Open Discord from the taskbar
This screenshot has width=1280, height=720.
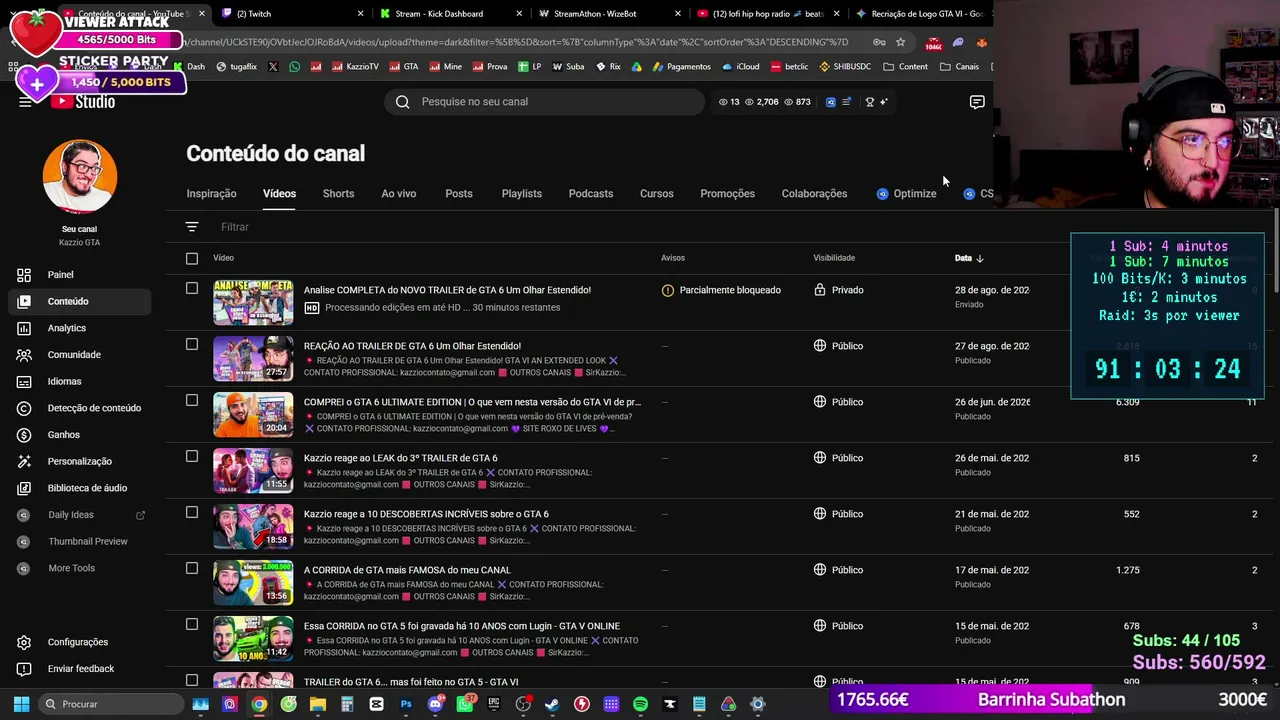pyautogui.click(x=435, y=704)
